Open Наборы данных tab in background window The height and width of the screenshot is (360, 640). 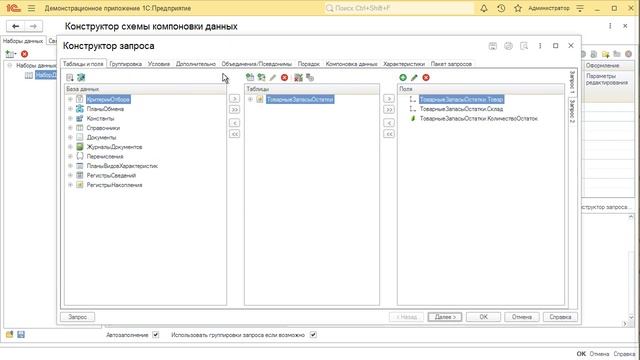(23, 41)
